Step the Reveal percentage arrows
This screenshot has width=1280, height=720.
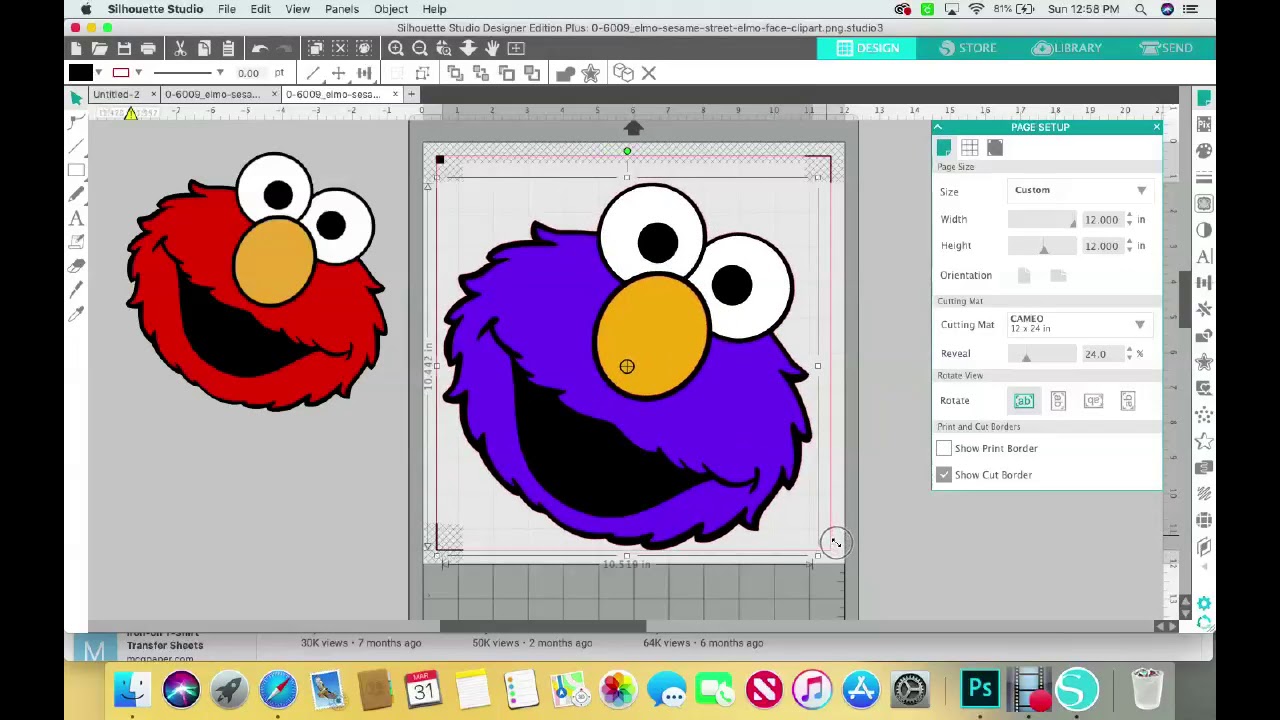click(x=1129, y=353)
